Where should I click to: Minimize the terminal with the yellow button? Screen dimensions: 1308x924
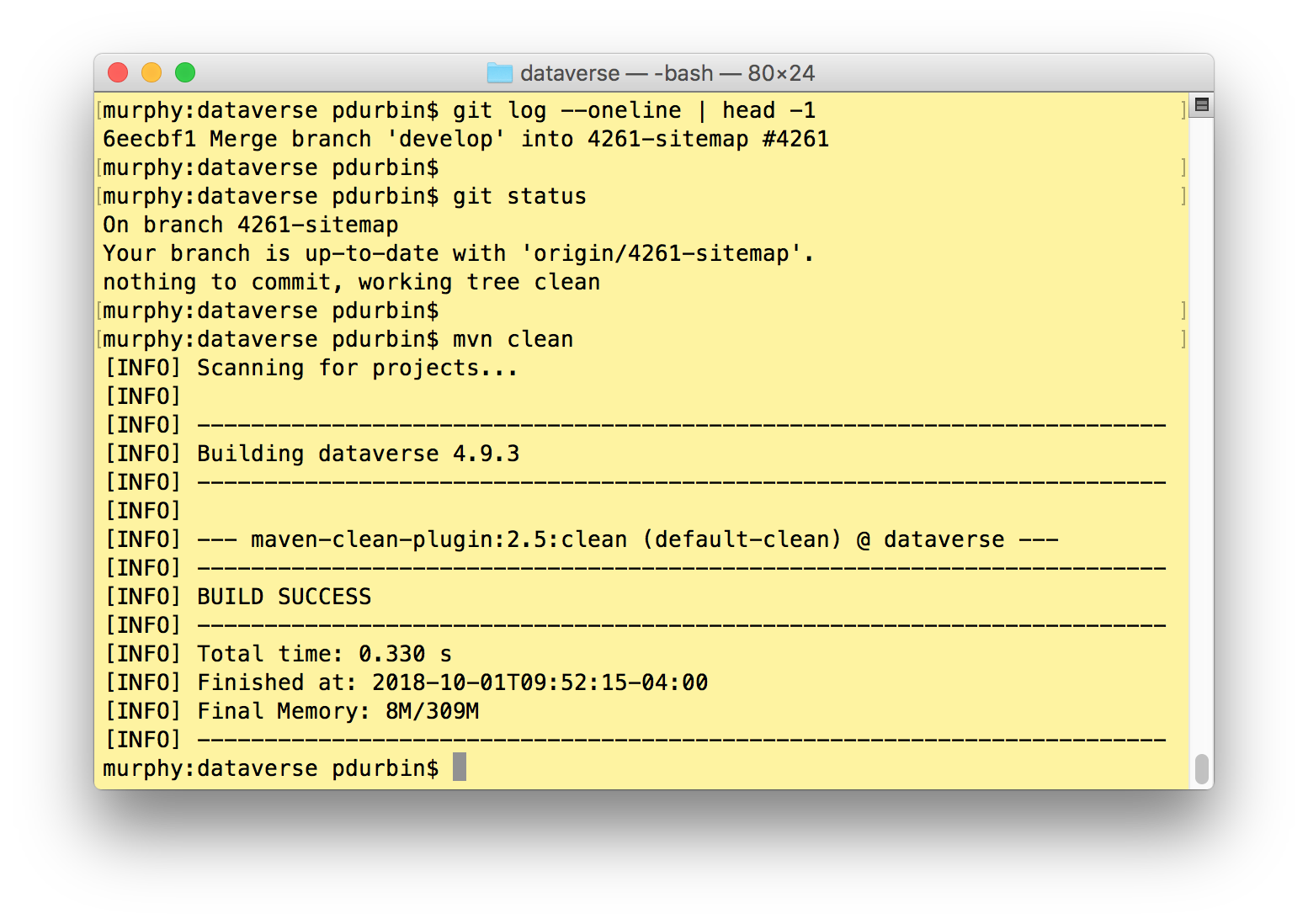152,73
